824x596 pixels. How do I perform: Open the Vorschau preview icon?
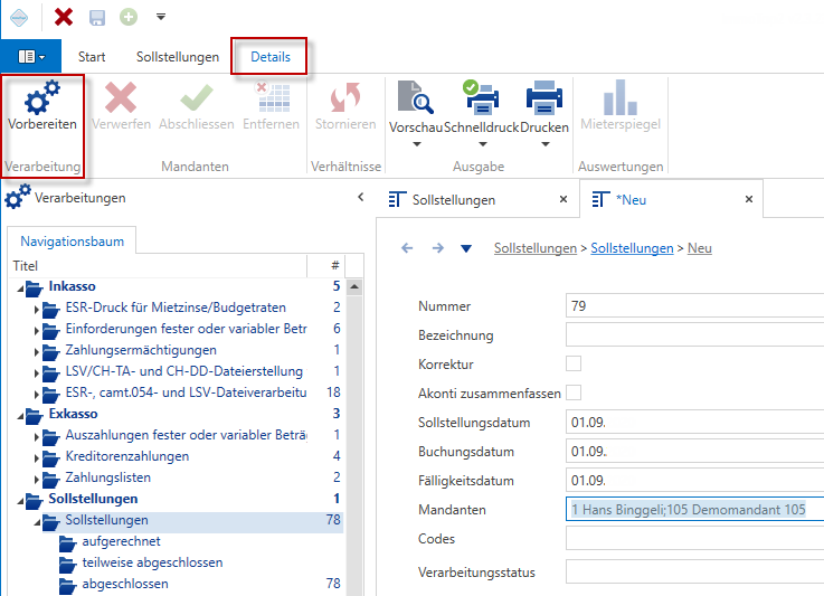[415, 97]
